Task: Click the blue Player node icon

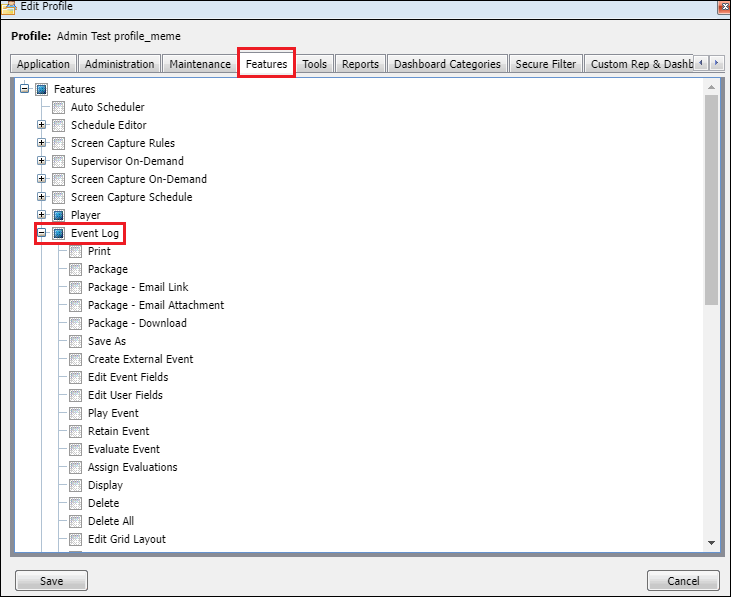Action: pos(58,215)
